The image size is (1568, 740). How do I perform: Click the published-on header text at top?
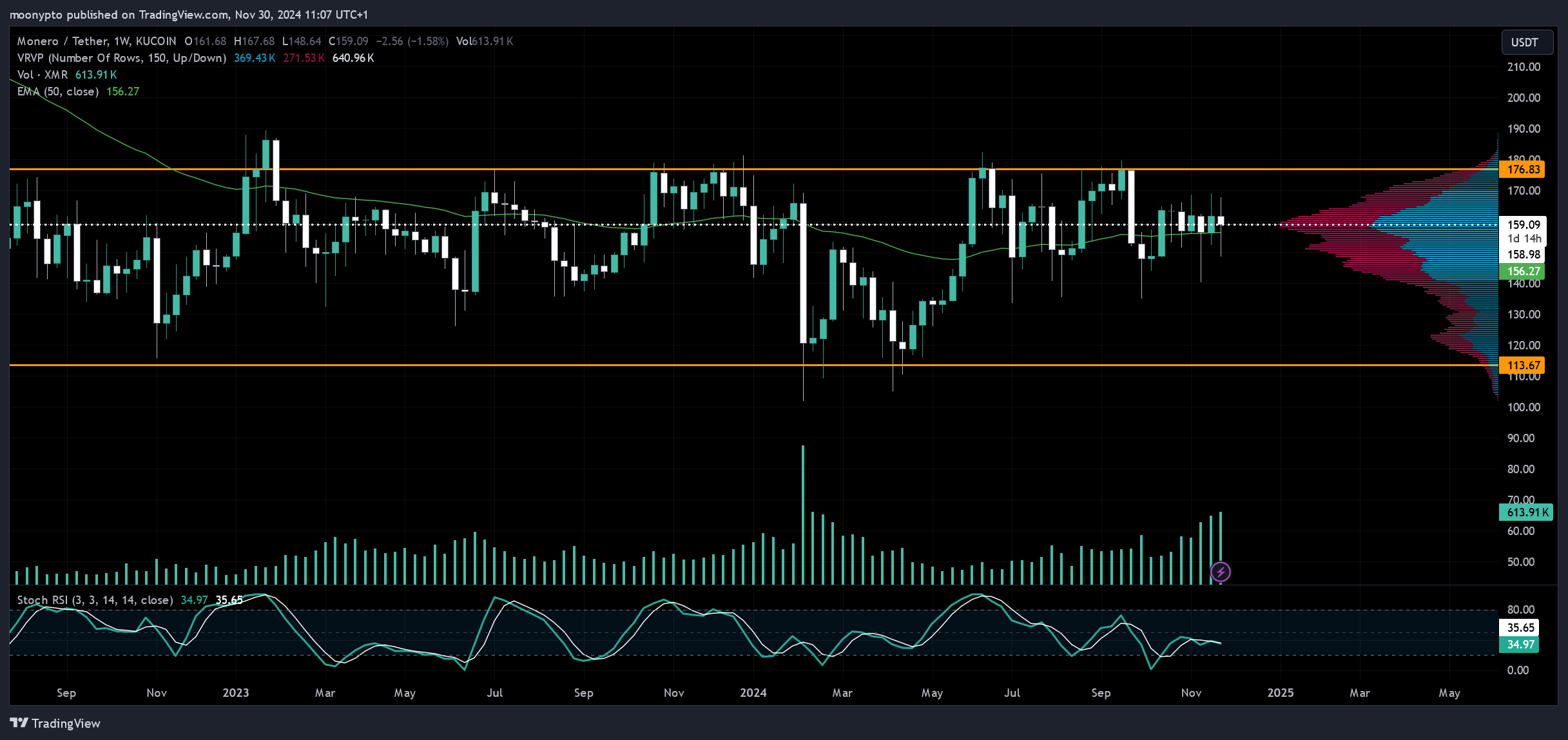189,14
